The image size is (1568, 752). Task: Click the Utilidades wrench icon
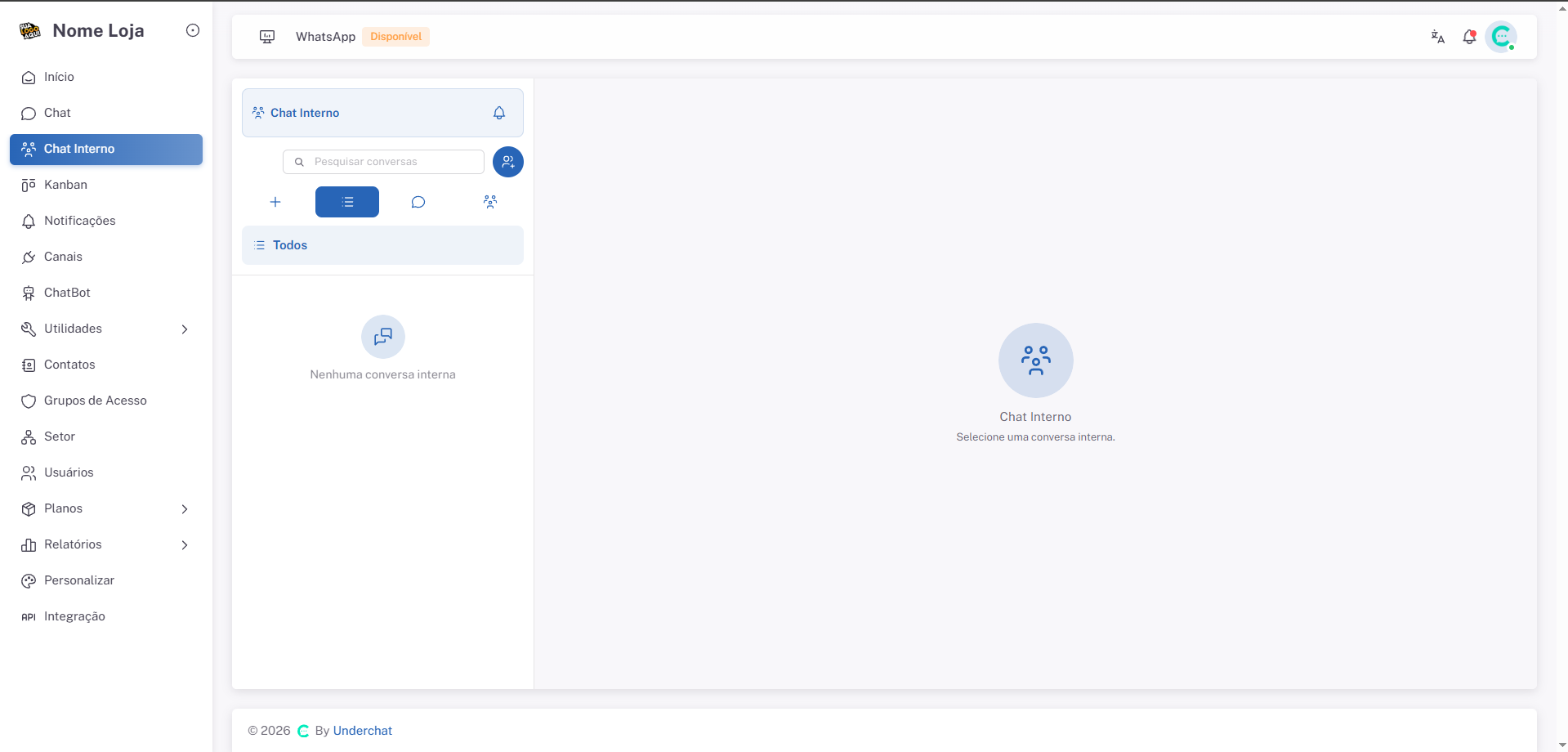pos(29,329)
